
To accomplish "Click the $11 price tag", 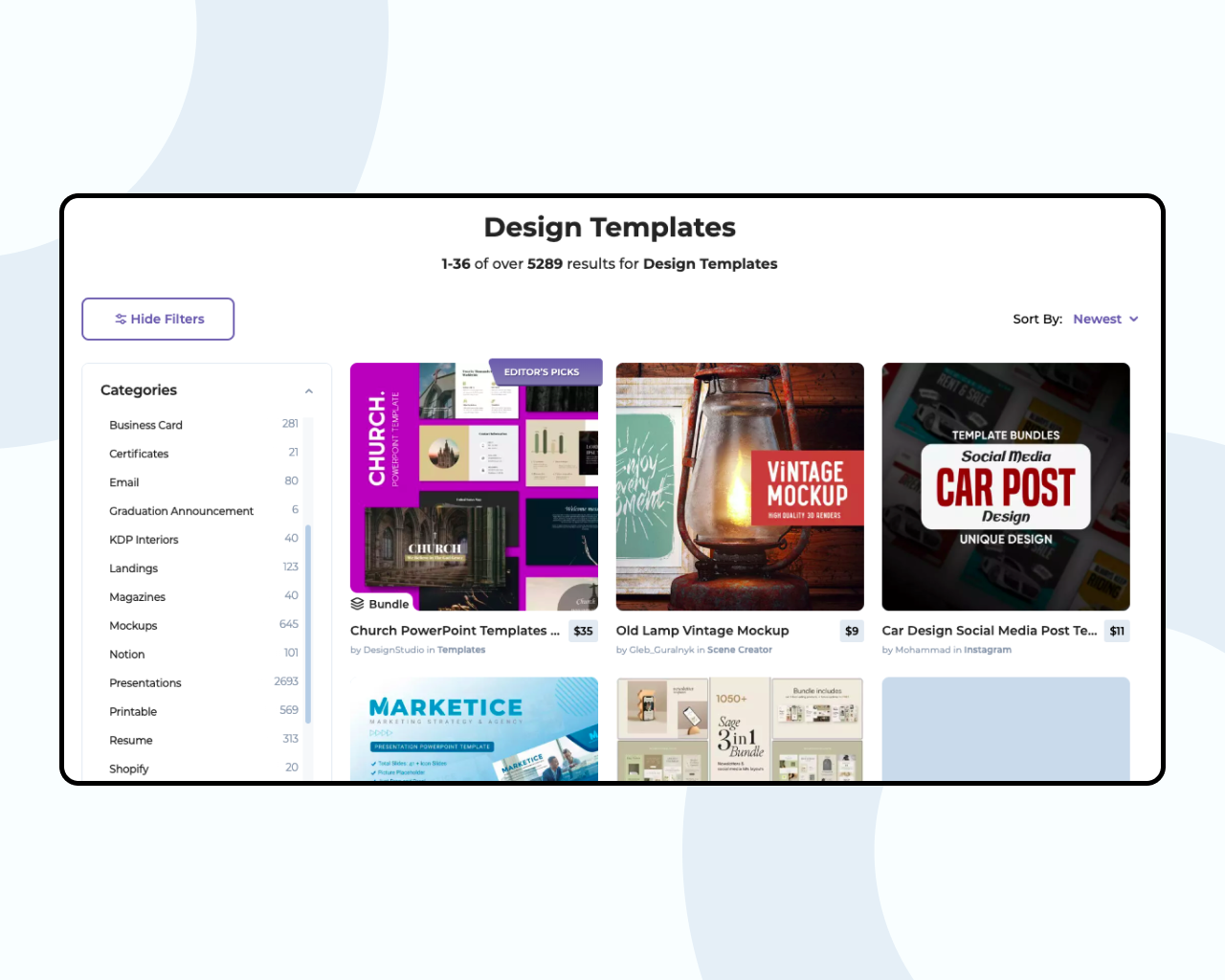I will pyautogui.click(x=1117, y=631).
